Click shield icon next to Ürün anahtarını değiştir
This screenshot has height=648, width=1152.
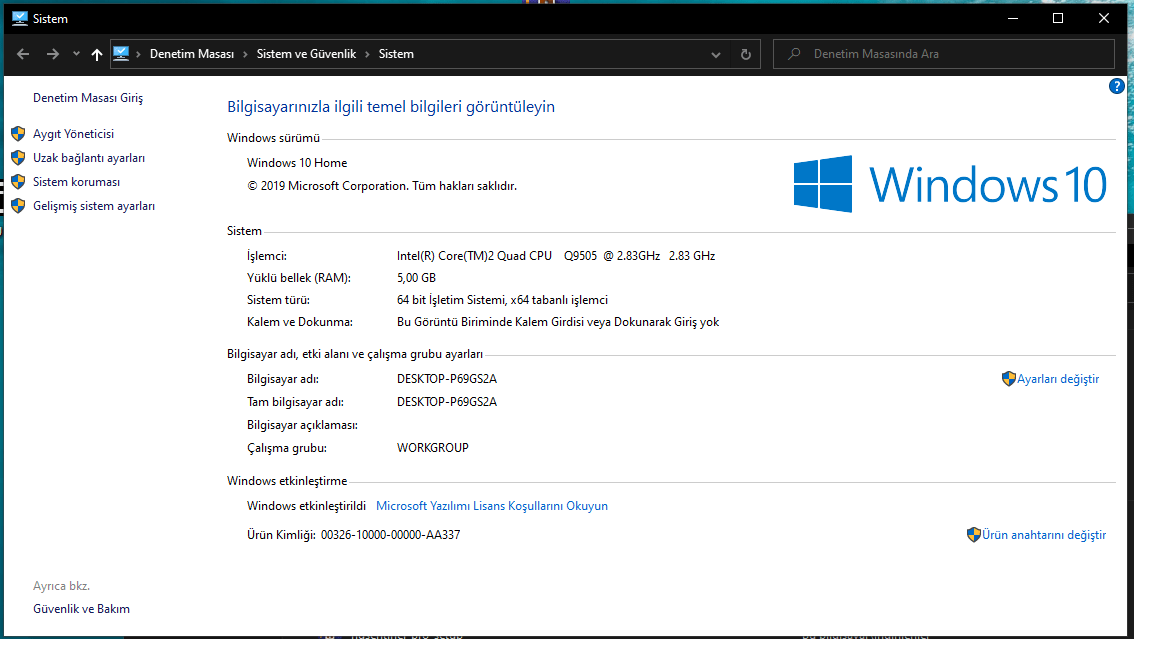coord(973,535)
